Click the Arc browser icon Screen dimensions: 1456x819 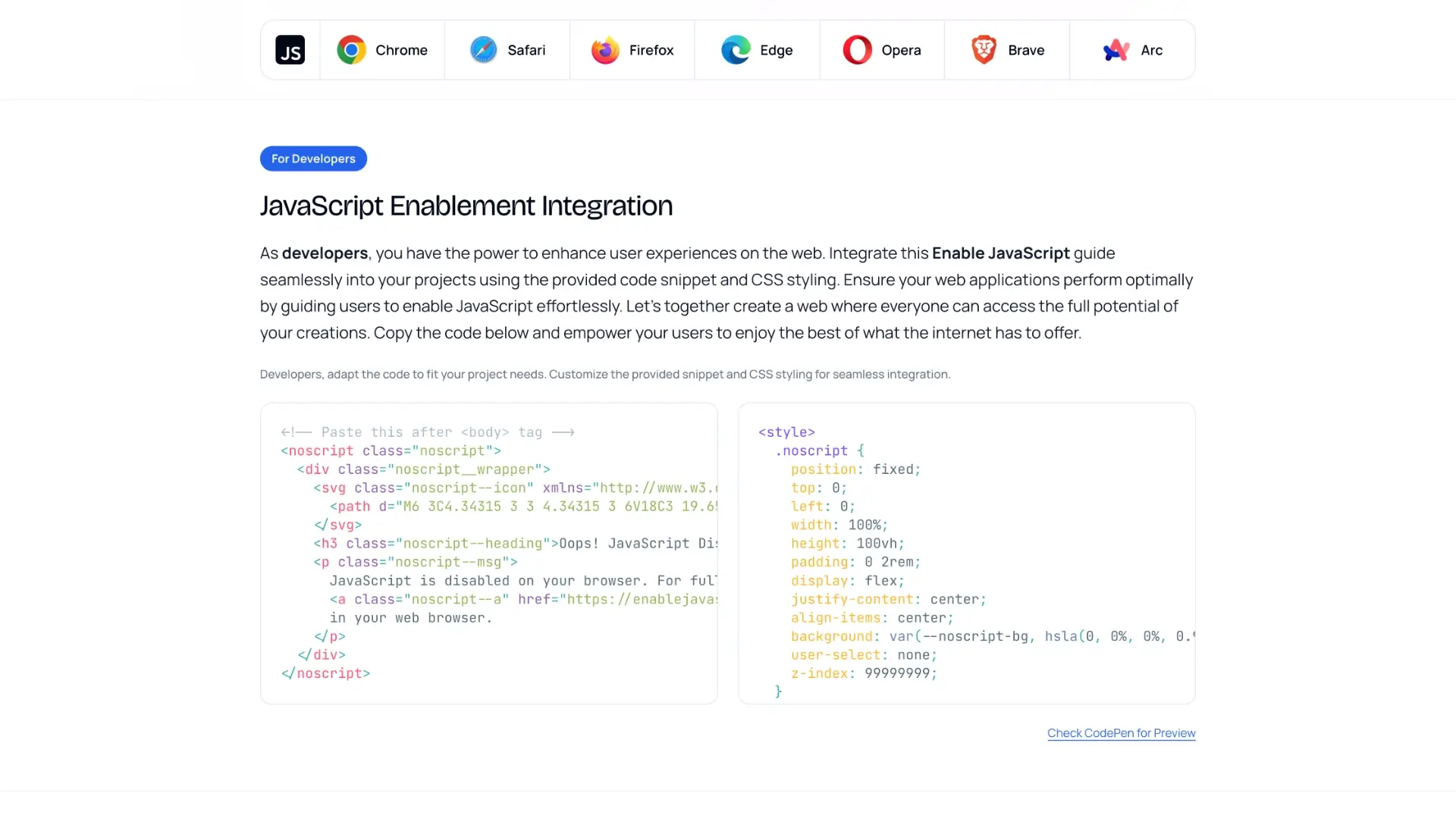[1115, 49]
